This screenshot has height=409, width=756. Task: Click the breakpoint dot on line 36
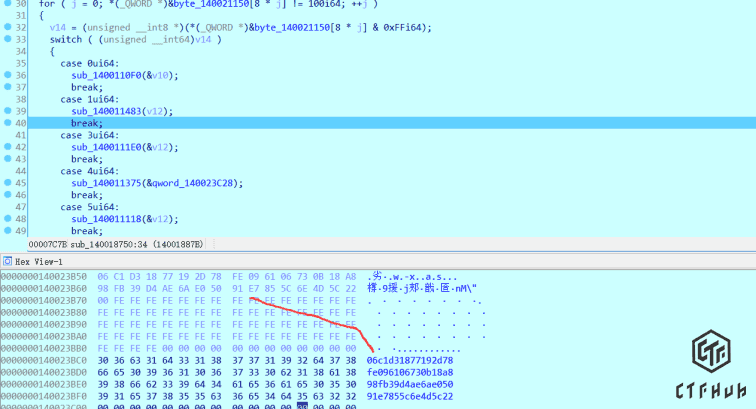click(7, 75)
